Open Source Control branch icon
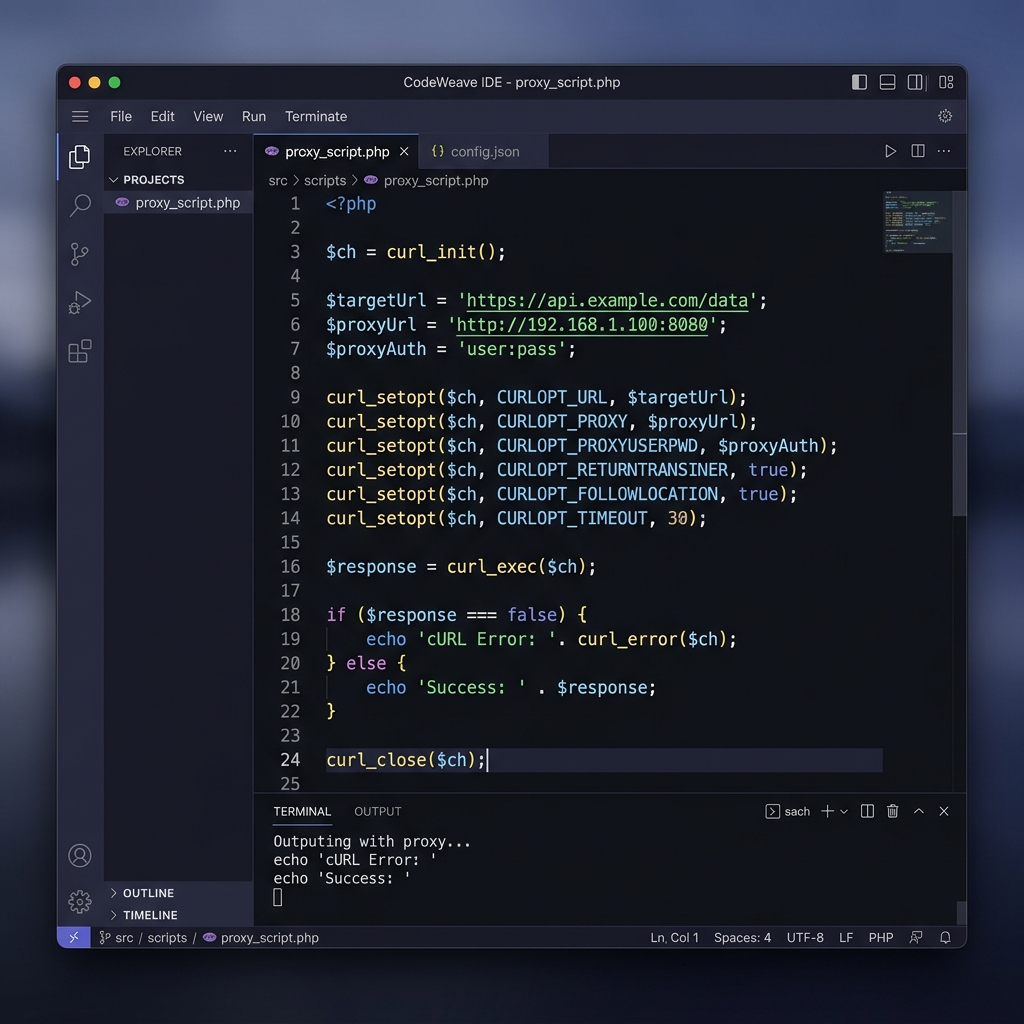The width and height of the screenshot is (1024, 1024). pyautogui.click(x=79, y=254)
